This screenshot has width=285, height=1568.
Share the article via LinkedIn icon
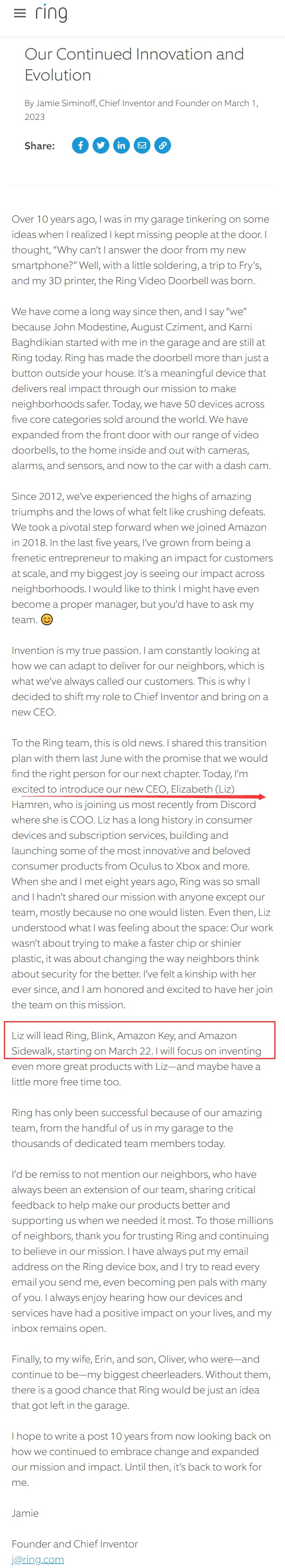click(122, 146)
